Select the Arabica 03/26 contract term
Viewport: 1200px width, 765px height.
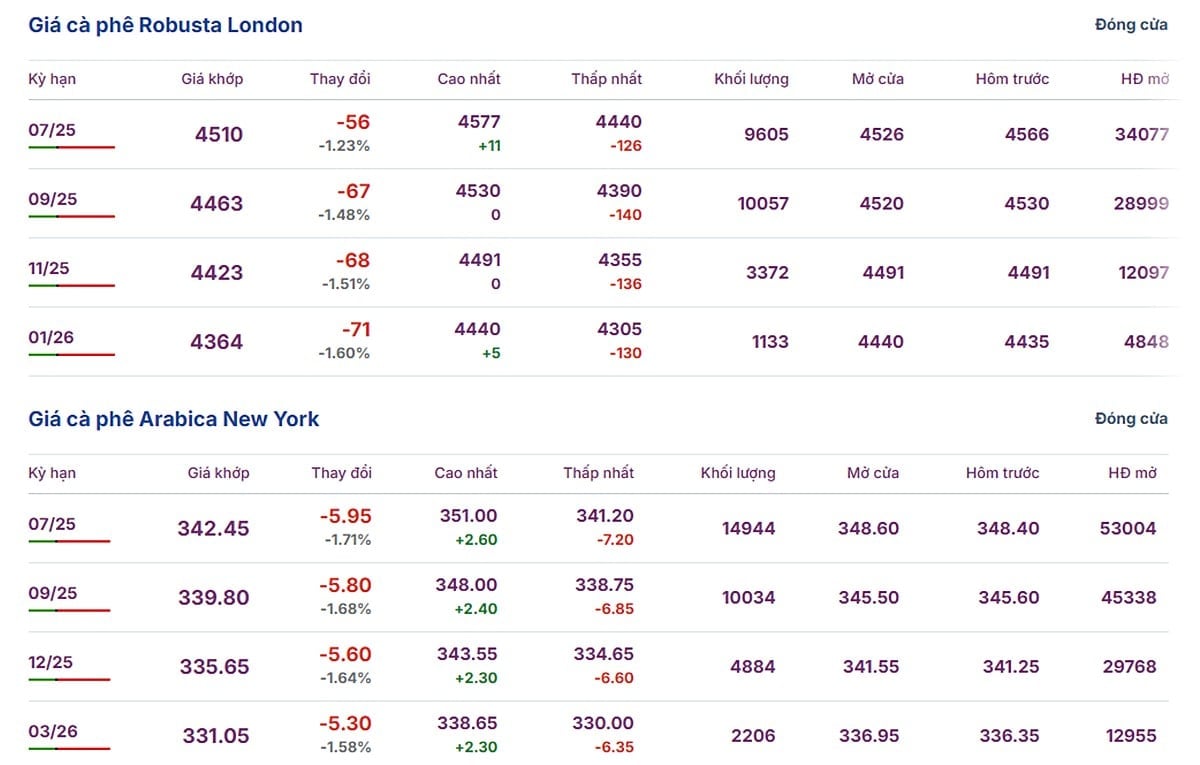[x=53, y=731]
